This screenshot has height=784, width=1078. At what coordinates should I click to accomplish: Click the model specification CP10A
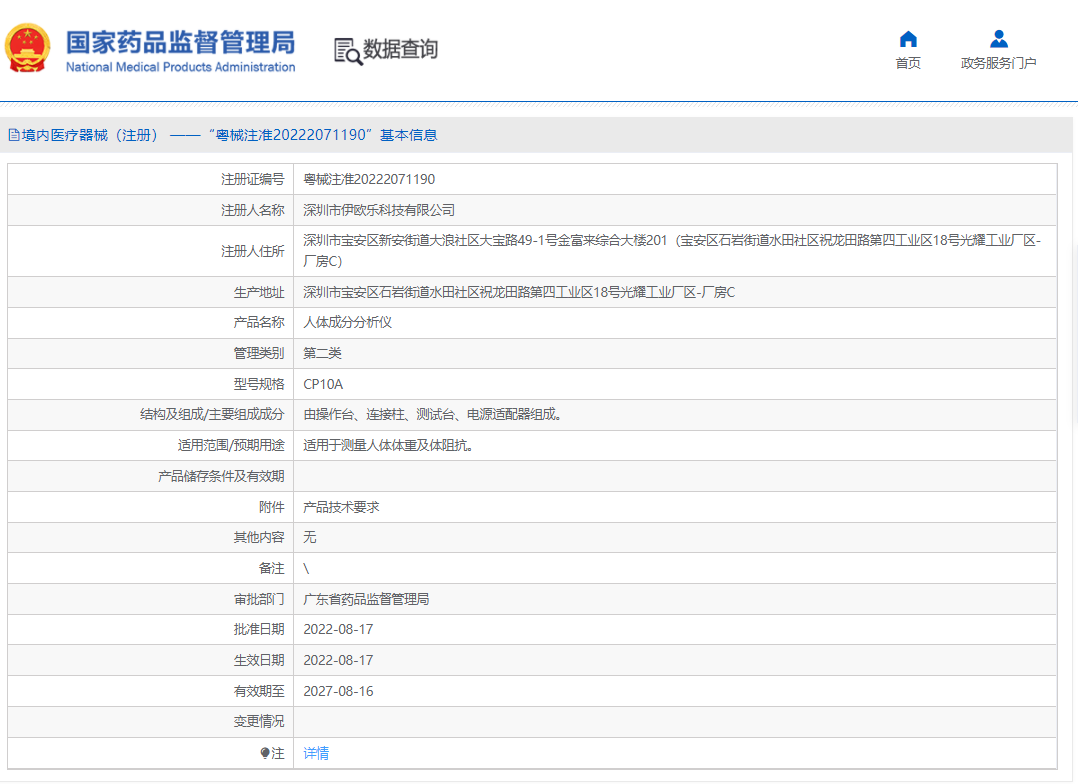click(x=323, y=384)
